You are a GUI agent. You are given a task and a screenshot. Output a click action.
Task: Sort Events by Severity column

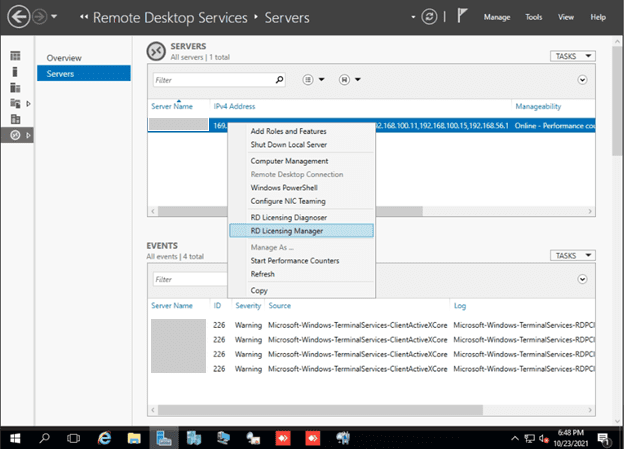(x=248, y=306)
